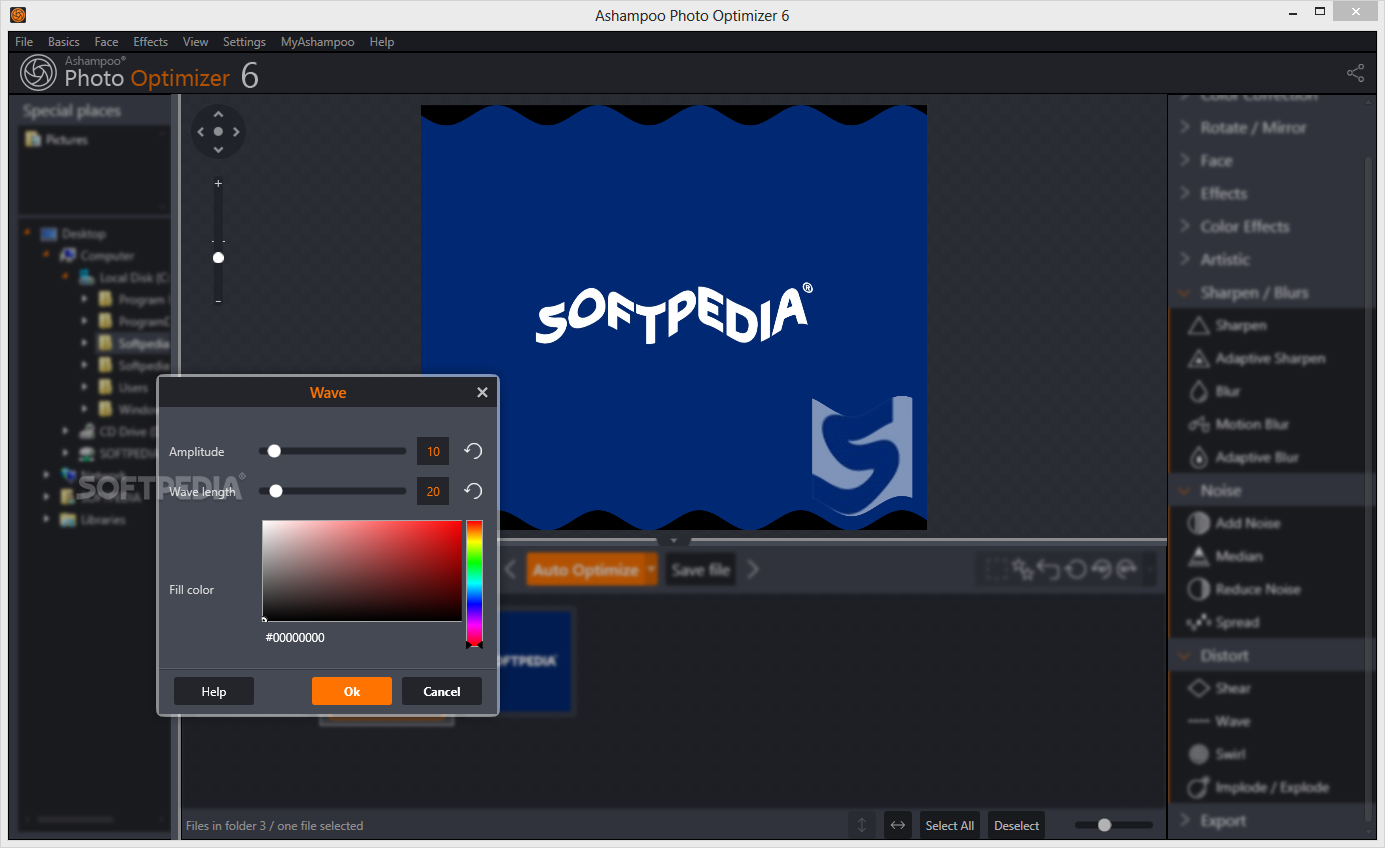Viewport: 1385px width, 848px height.
Task: Pick a hue on the rainbow strip
Action: pos(474,582)
